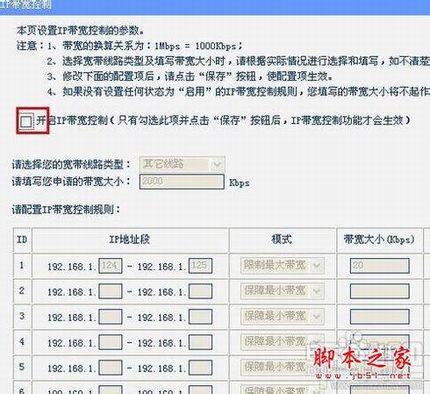Open row 5 mode dropdown
This screenshot has height=394, width=430.
tap(282, 368)
